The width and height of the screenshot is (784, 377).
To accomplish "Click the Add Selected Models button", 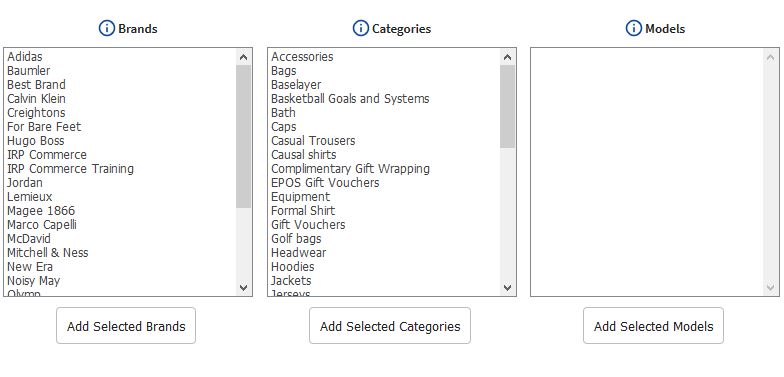I will click(654, 326).
